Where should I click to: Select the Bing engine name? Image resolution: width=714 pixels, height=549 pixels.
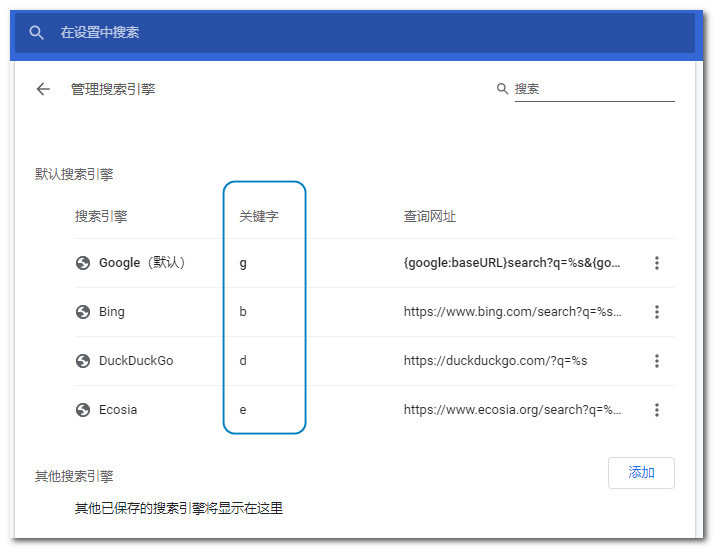pyautogui.click(x=112, y=312)
